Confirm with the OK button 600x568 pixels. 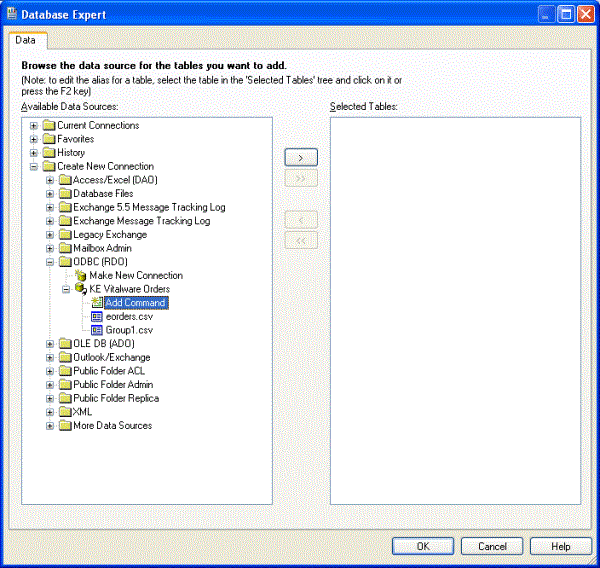click(x=423, y=546)
